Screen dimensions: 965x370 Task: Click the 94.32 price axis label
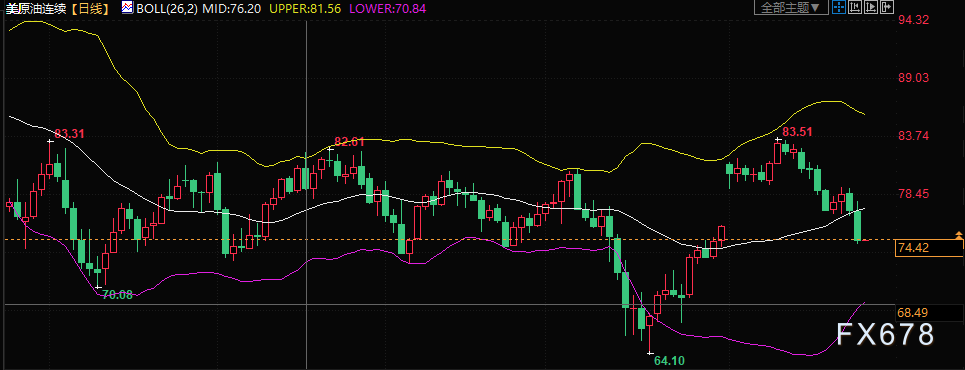[913, 20]
